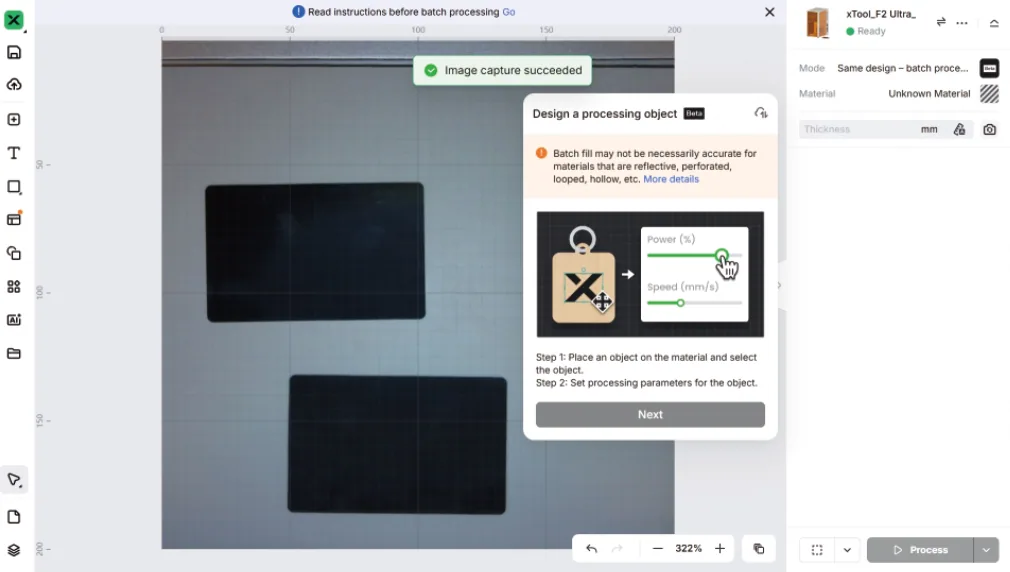Open the Mode batch processing dropdown

pyautogui.click(x=902, y=68)
